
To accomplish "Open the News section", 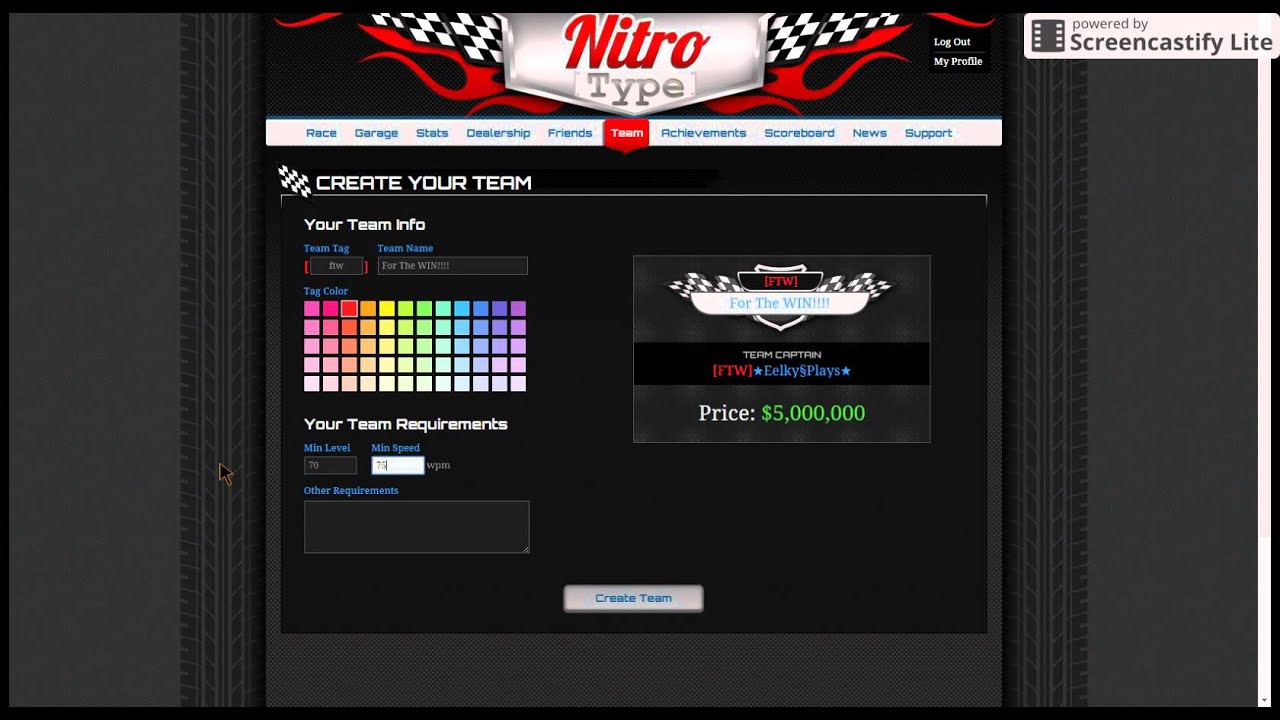I will (x=869, y=133).
